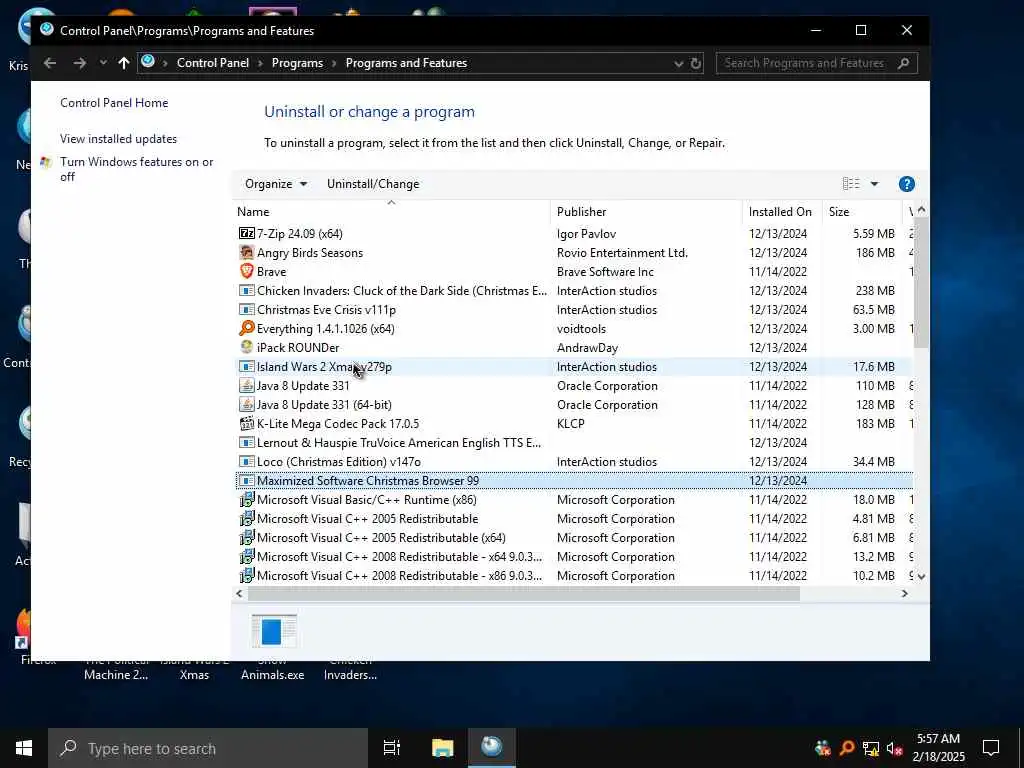Open the Organize dropdown menu
This screenshot has height=768, width=1024.
click(276, 184)
